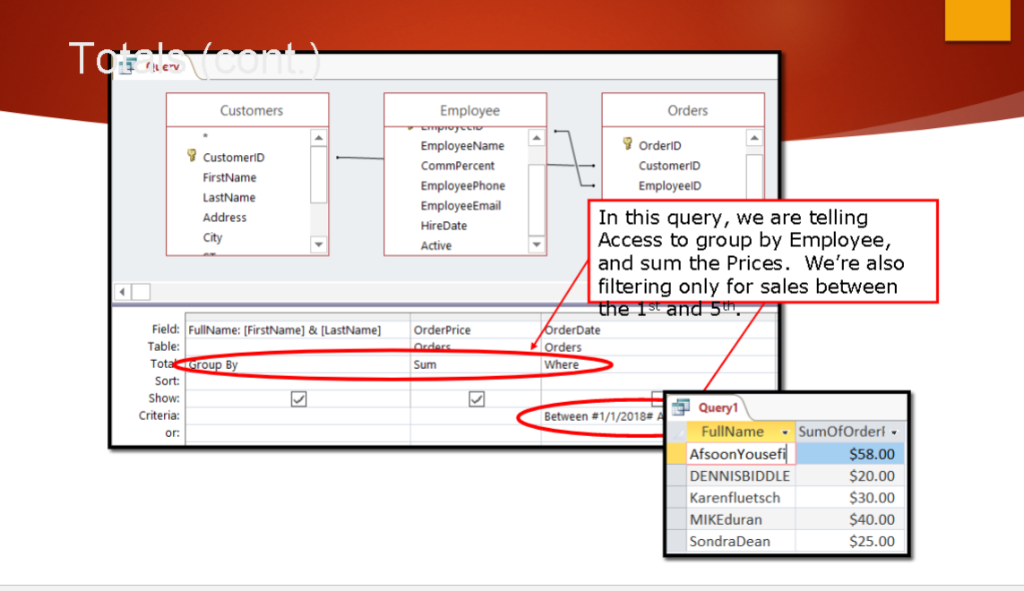Select HireDate field in Employee table
This screenshot has width=1024, height=591.
click(443, 225)
